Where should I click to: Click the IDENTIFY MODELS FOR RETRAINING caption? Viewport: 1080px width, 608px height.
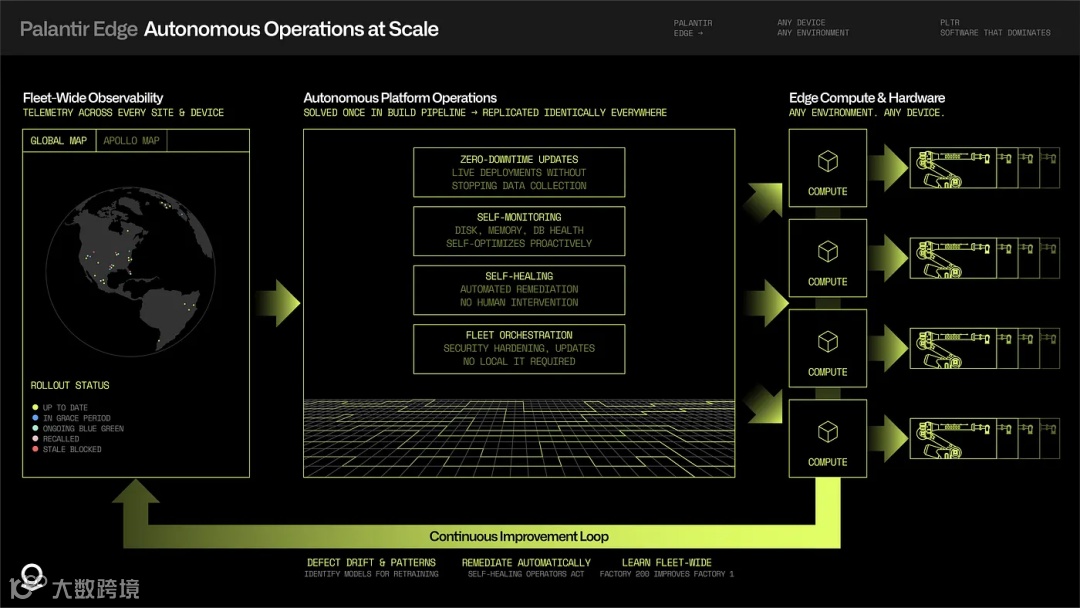(x=371, y=574)
